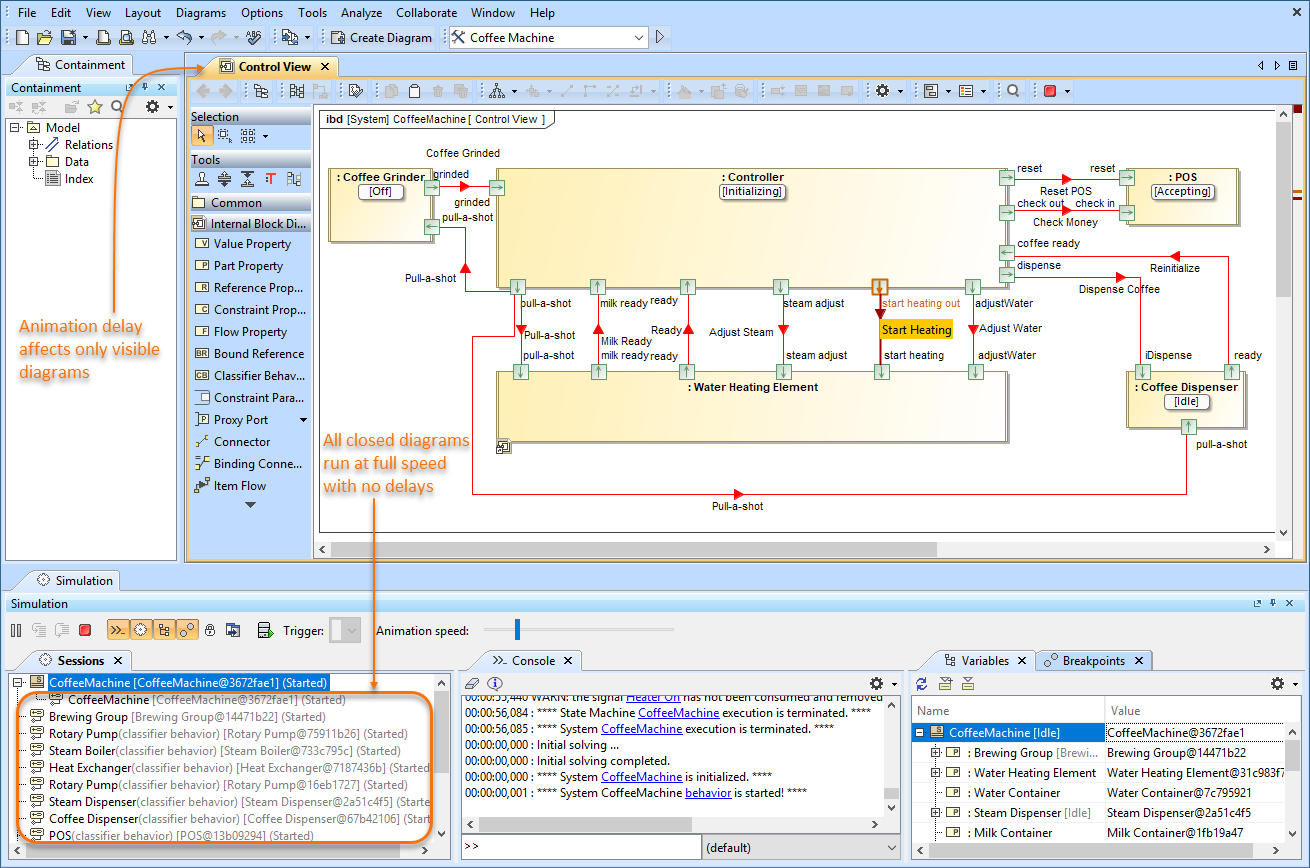The image size is (1310, 868).
Task: Toggle the Console panel button in Simulation toolbar
Action: pos(118,630)
